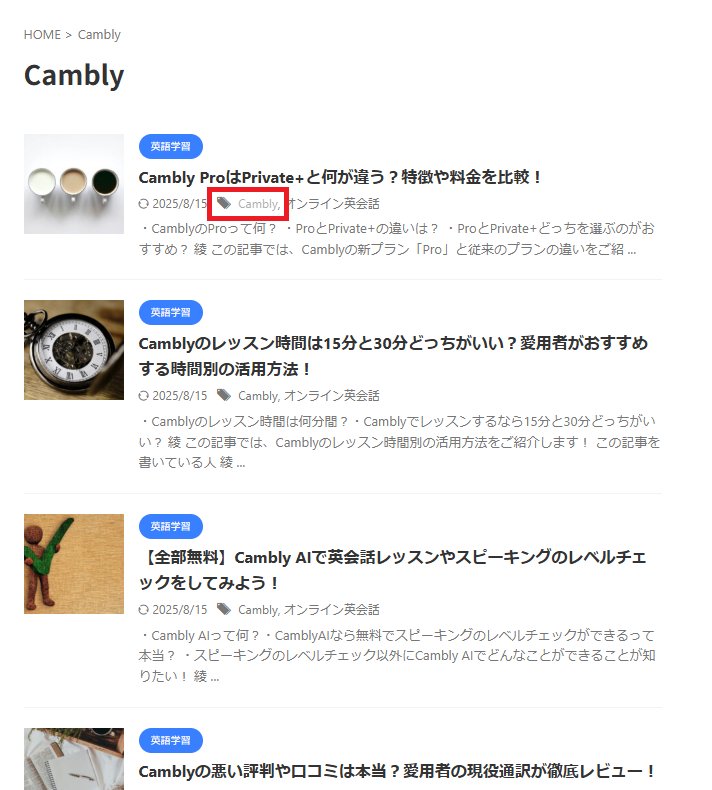Click 英語学習 badge above Cambly Pro article

pos(171,147)
